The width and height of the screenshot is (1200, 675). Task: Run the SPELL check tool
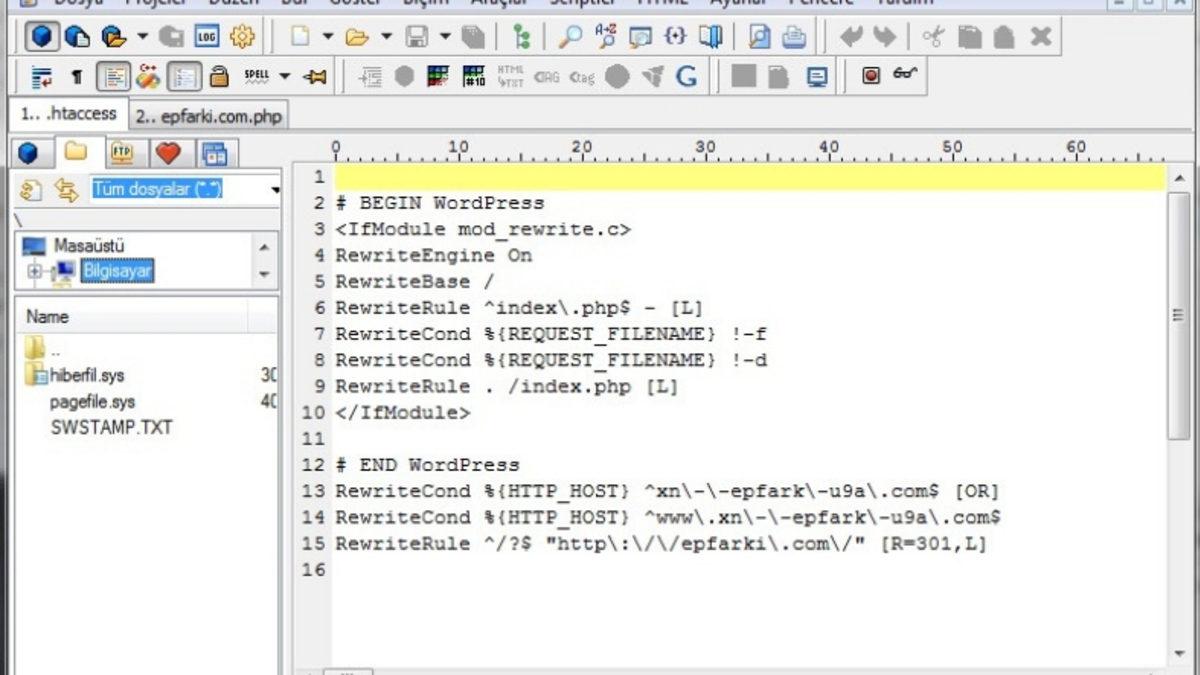[x=257, y=75]
